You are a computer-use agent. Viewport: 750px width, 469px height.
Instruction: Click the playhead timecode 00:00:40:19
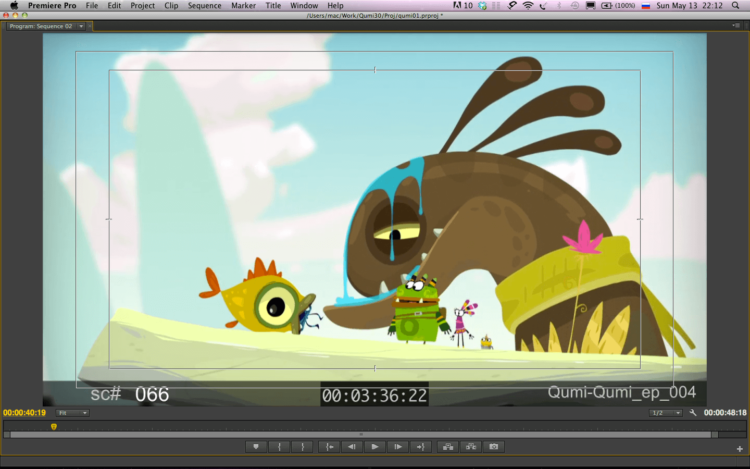pyautogui.click(x=24, y=413)
